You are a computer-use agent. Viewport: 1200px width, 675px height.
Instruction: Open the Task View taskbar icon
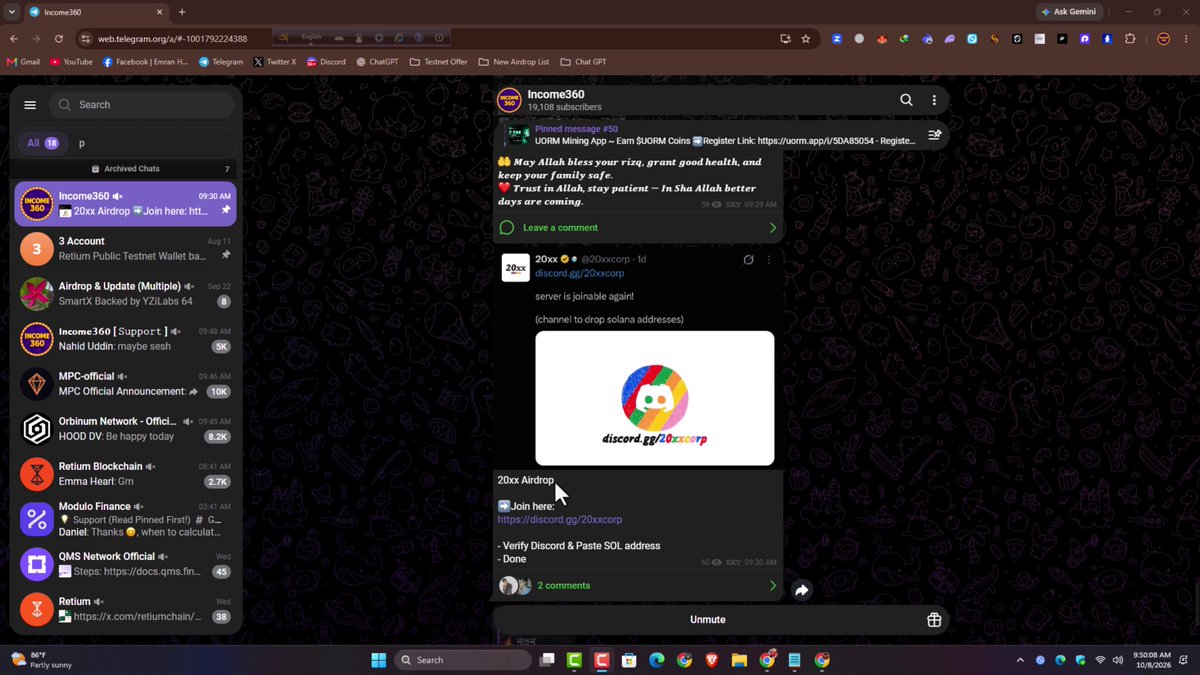(547, 660)
